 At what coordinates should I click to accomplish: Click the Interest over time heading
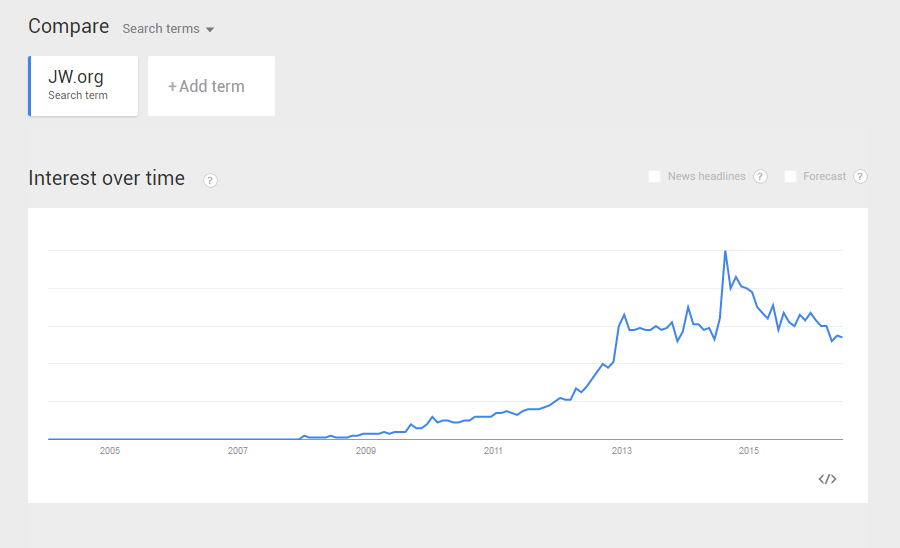click(107, 178)
